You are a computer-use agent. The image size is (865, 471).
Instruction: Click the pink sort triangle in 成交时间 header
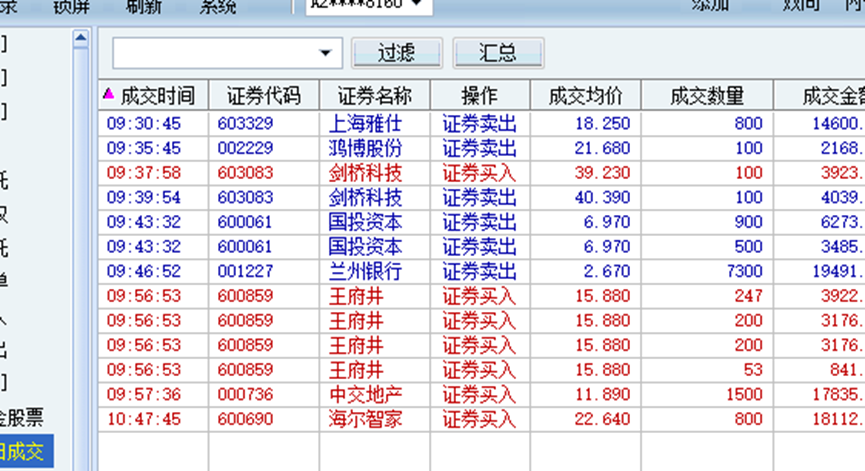pos(109,95)
